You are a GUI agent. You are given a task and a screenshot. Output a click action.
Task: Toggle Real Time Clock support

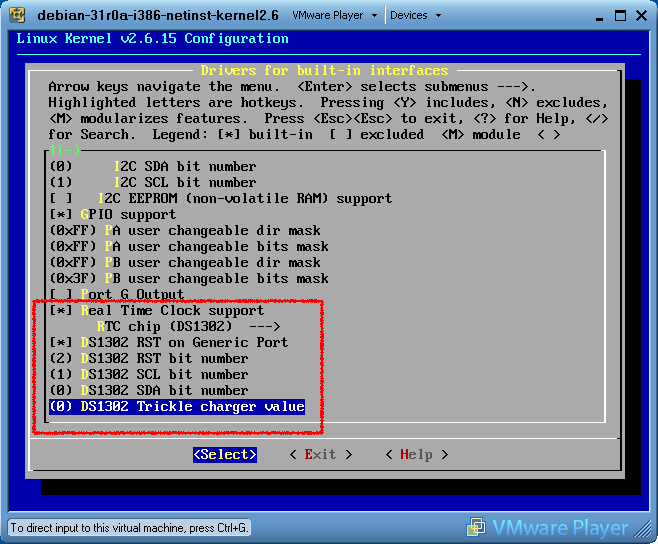(x=157, y=311)
